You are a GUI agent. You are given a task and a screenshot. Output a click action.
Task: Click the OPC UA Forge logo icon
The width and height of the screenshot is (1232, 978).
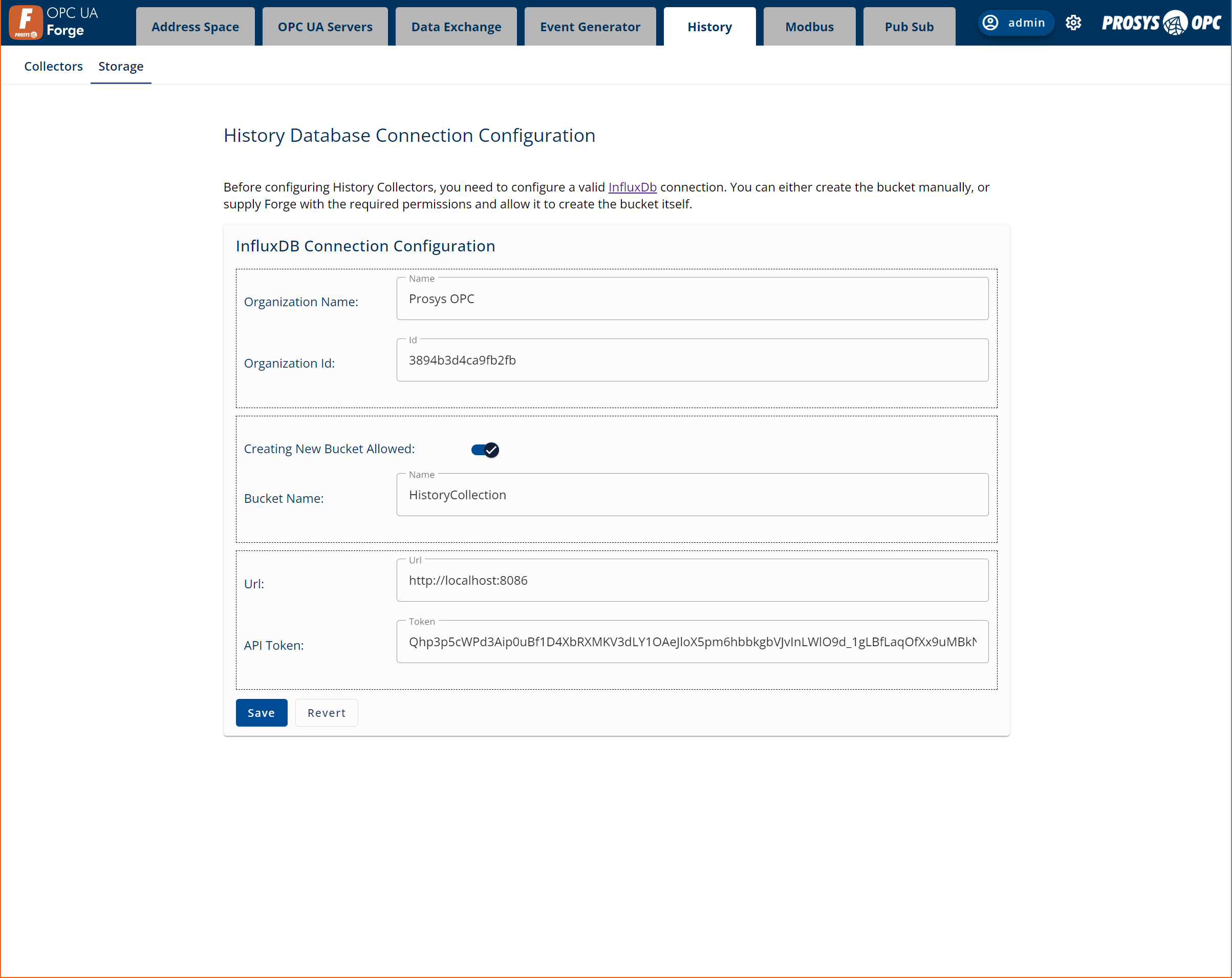(x=26, y=23)
